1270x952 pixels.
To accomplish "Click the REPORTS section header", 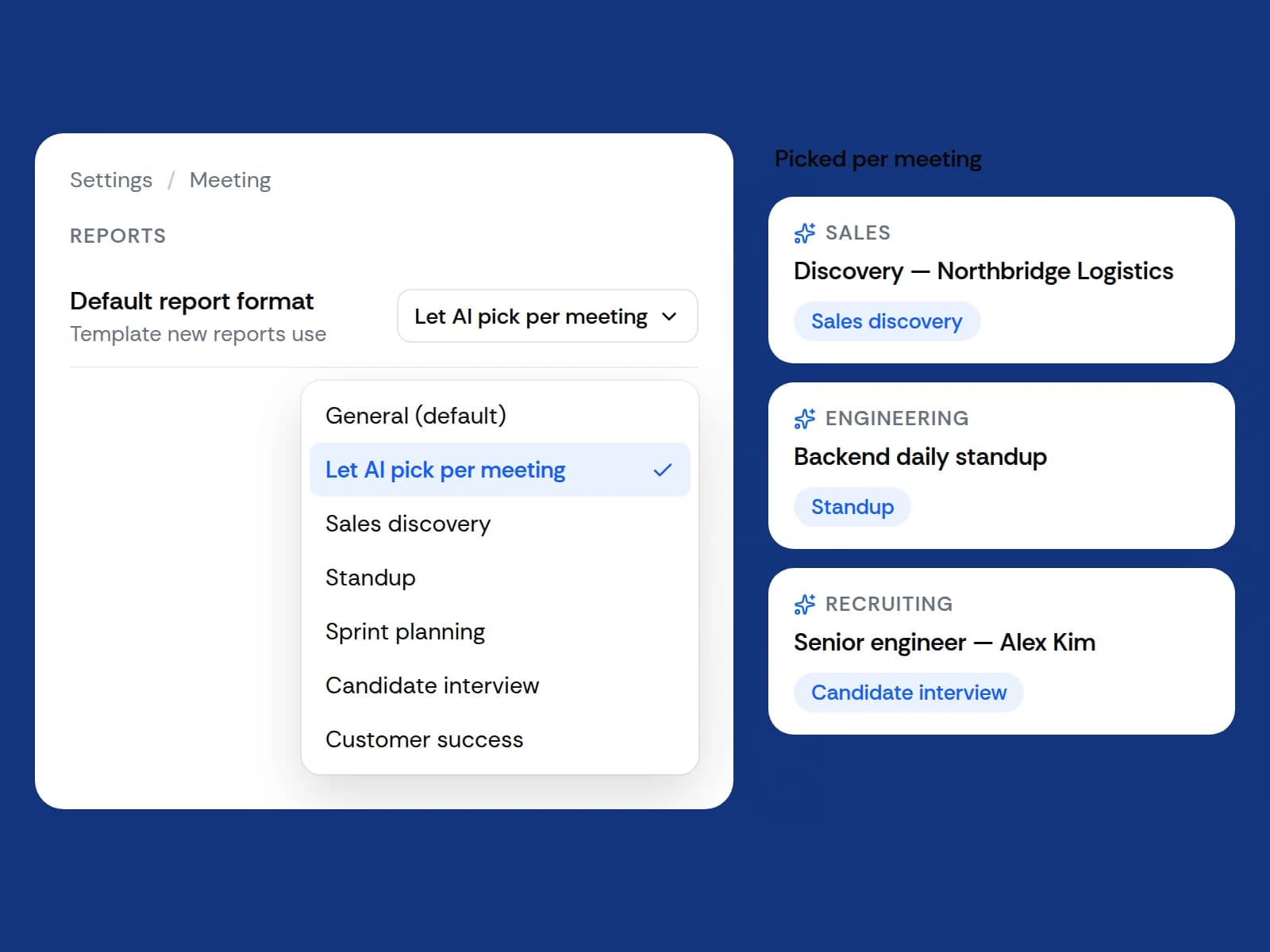I will (117, 236).
